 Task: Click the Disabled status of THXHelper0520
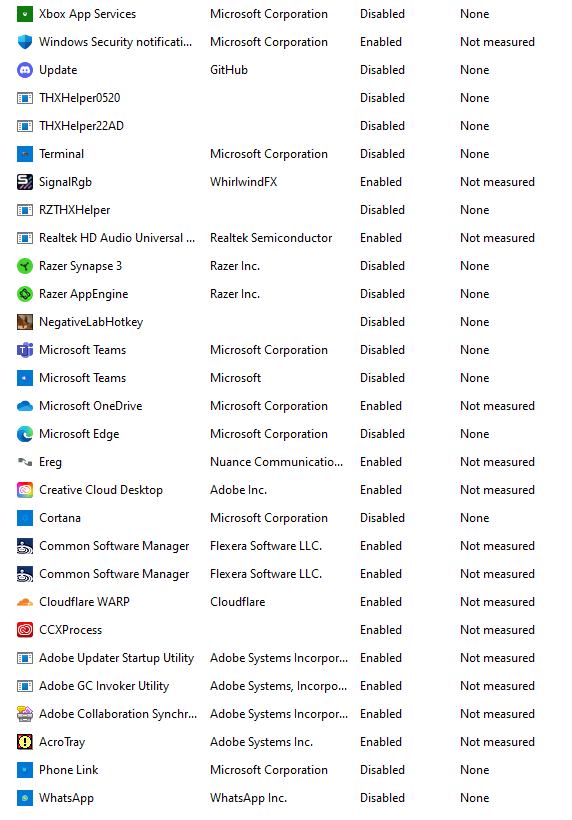coord(382,98)
